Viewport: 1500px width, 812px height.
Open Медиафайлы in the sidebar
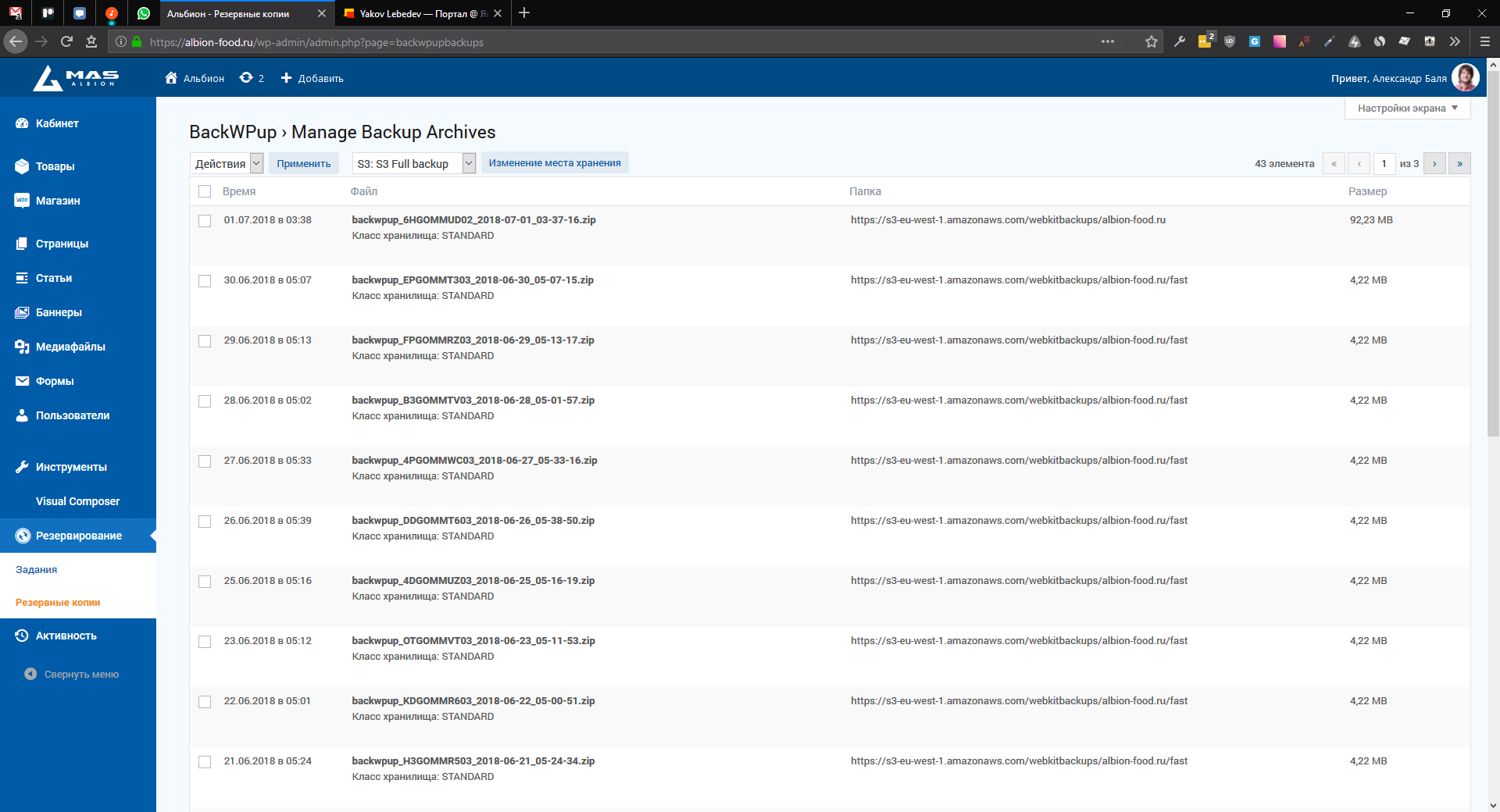pyautogui.click(x=70, y=347)
